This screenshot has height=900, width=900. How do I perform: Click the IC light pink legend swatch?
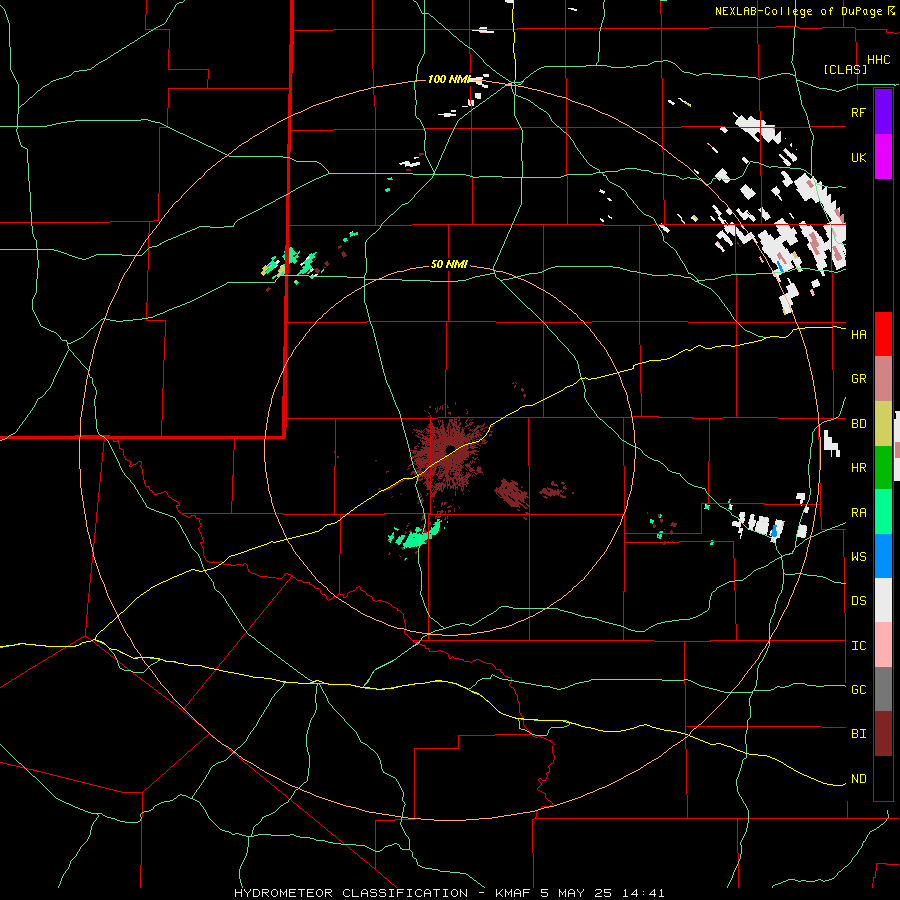(883, 645)
